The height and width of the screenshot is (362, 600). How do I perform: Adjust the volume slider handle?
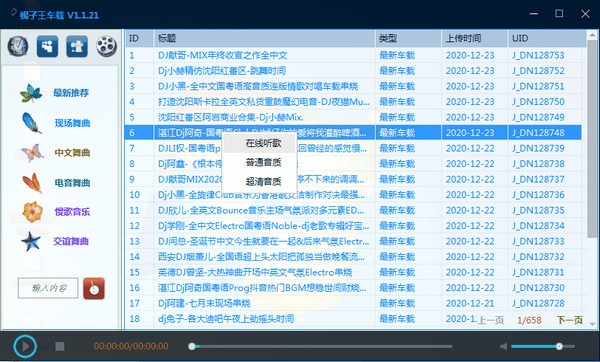pyautogui.click(x=559, y=346)
